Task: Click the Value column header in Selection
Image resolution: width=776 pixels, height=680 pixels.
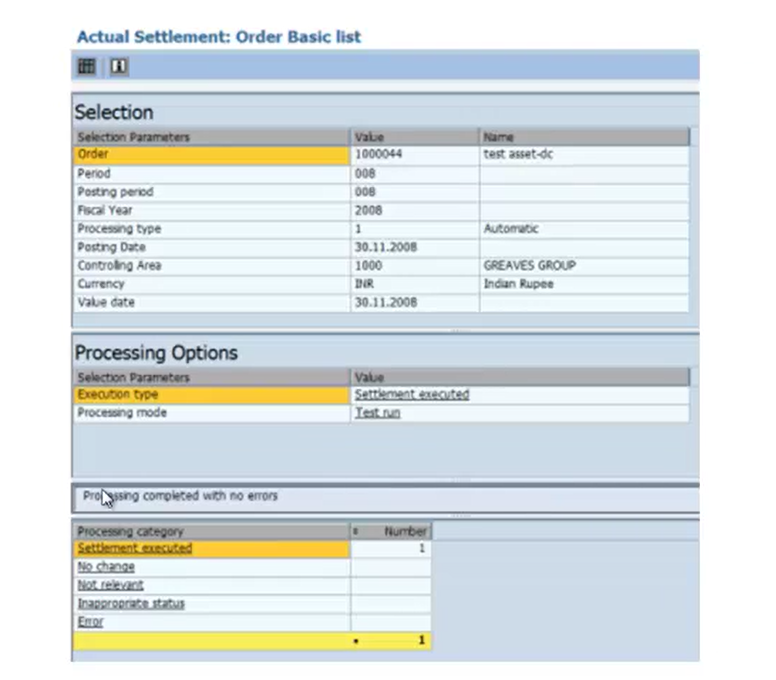Action: (415, 137)
